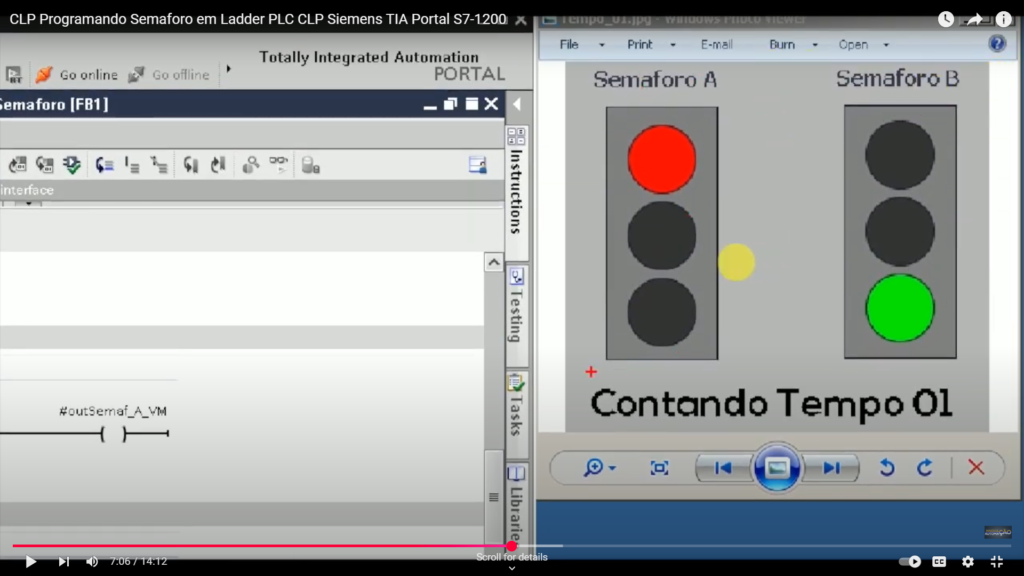Viewport: 1024px width, 576px height.
Task: Click Go offline in TIA Portal
Action: click(x=169, y=74)
